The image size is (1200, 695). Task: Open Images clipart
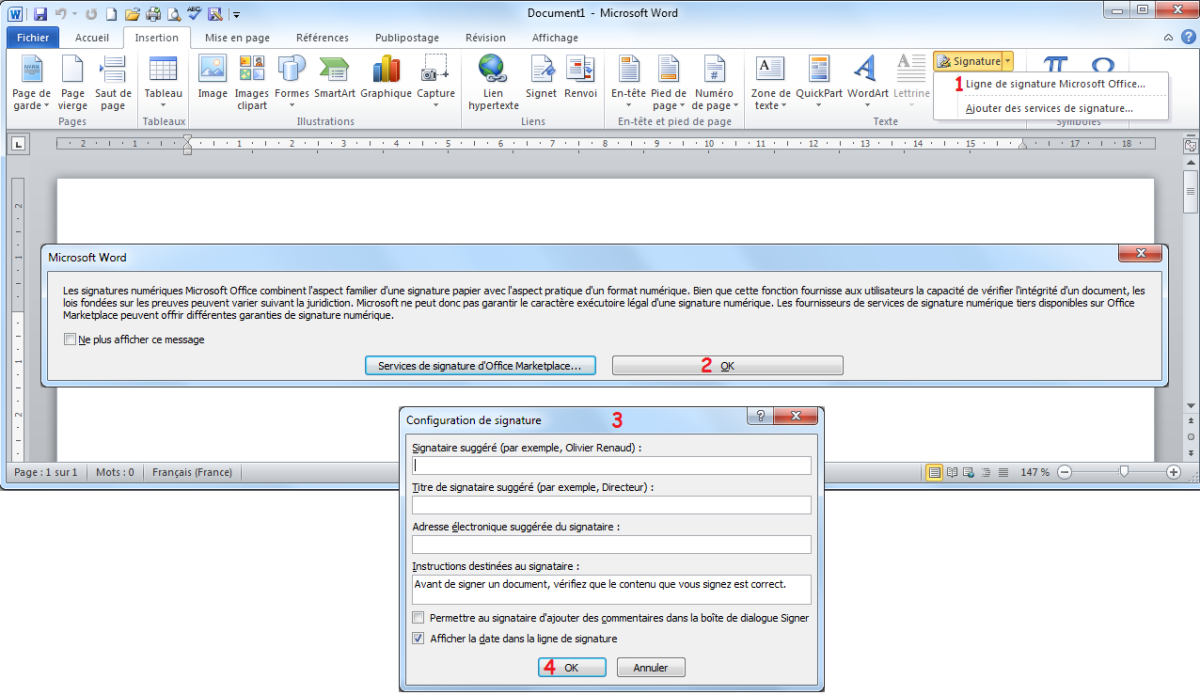[252, 83]
